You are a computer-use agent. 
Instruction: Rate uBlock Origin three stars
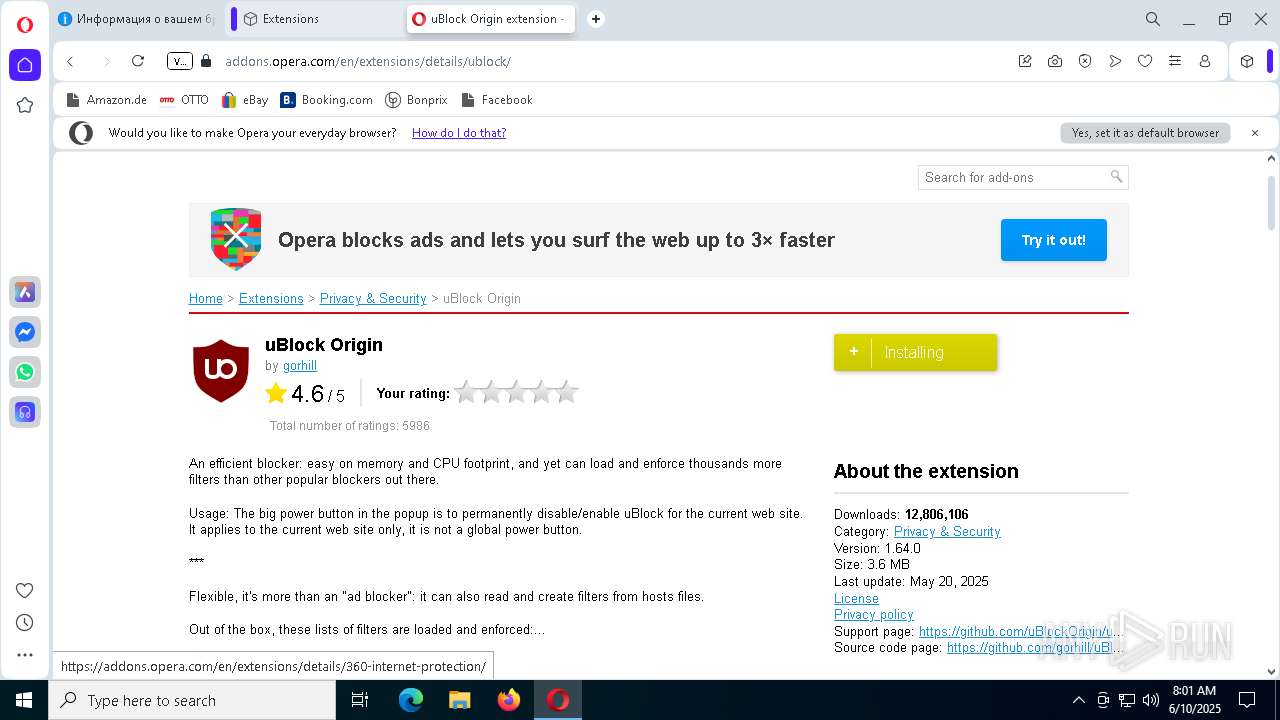click(516, 392)
